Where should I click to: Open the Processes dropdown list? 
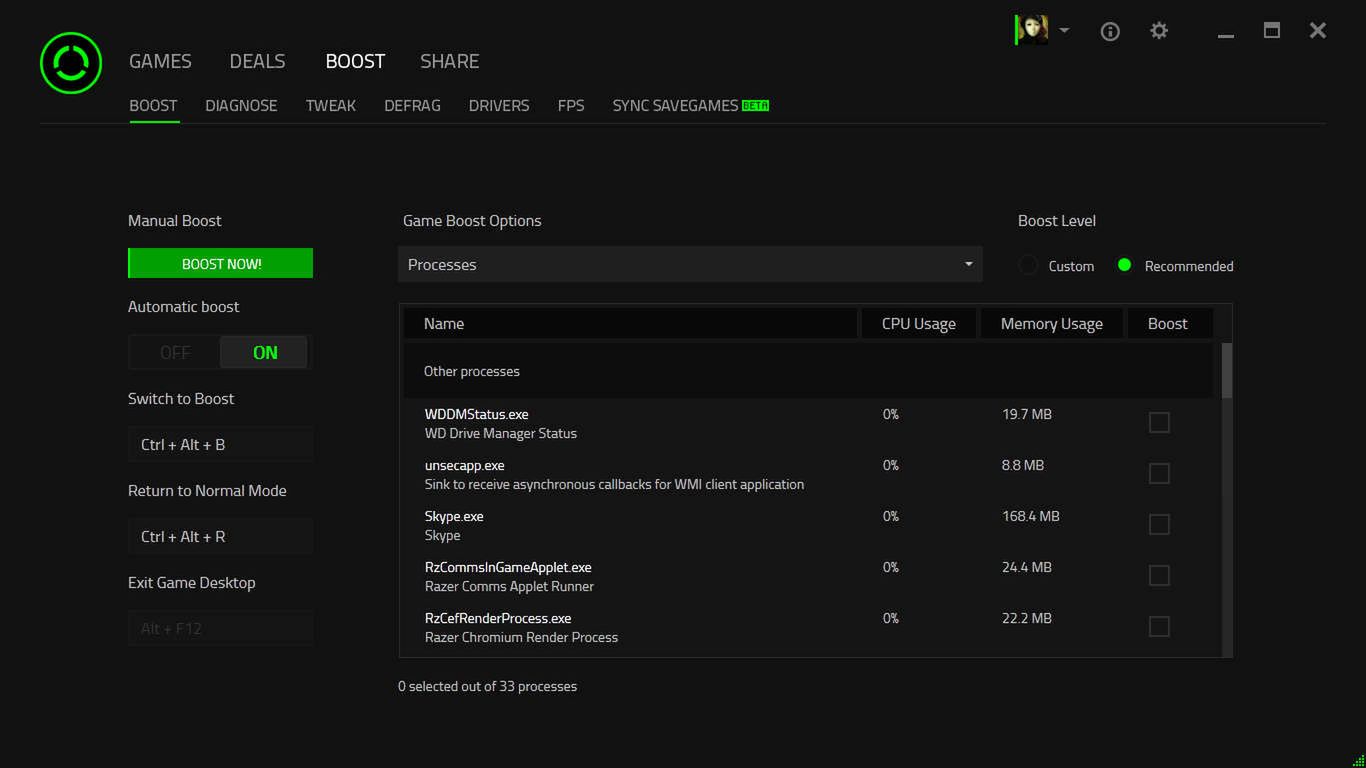click(690, 264)
